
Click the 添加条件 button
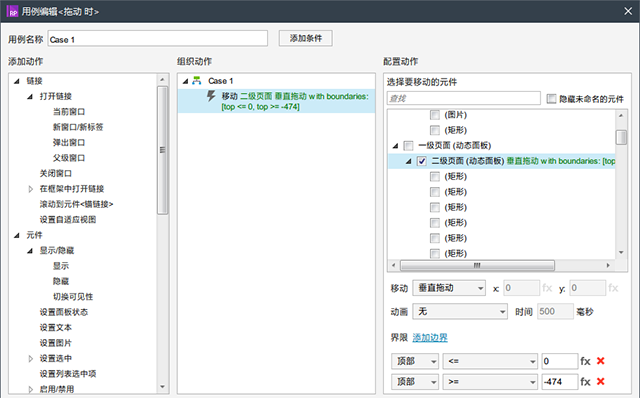[x=305, y=38]
